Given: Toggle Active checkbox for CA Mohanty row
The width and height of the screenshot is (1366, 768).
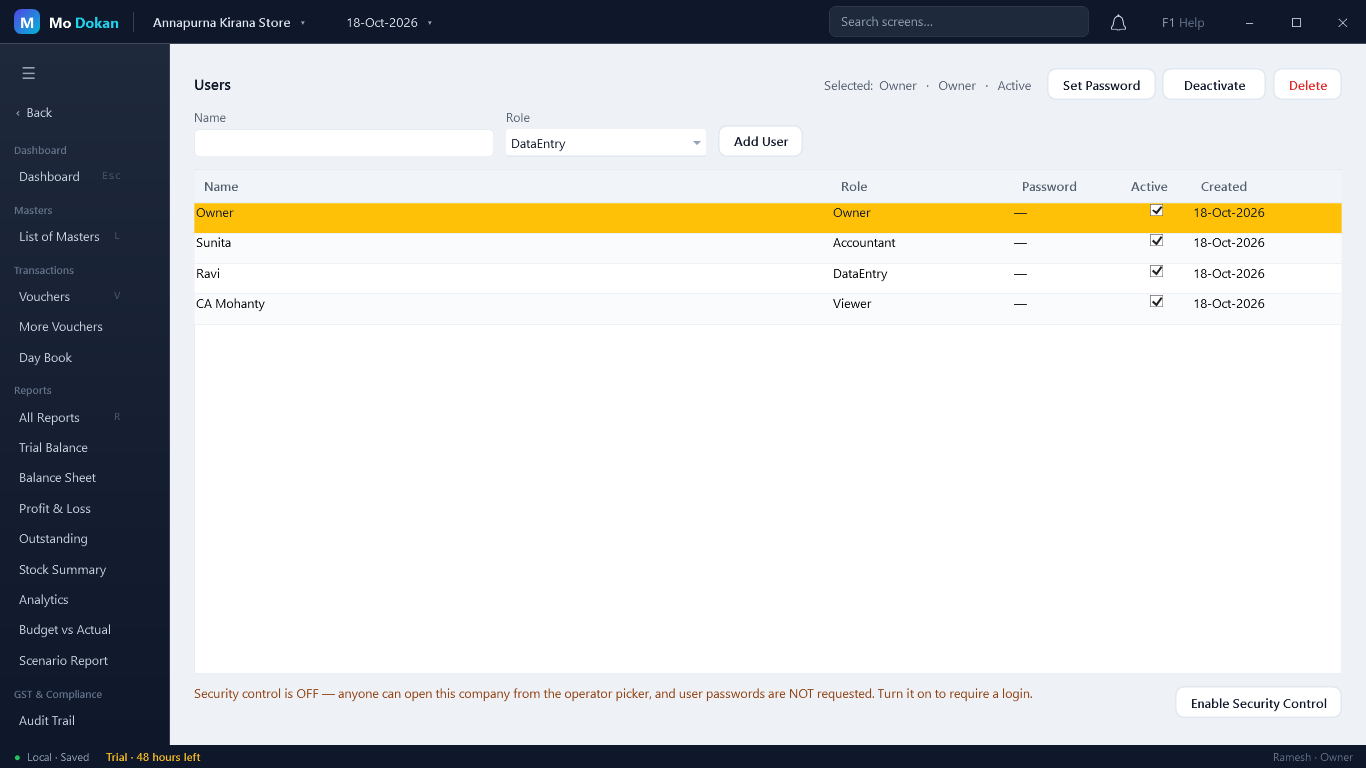Looking at the screenshot, I should pyautogui.click(x=1157, y=301).
